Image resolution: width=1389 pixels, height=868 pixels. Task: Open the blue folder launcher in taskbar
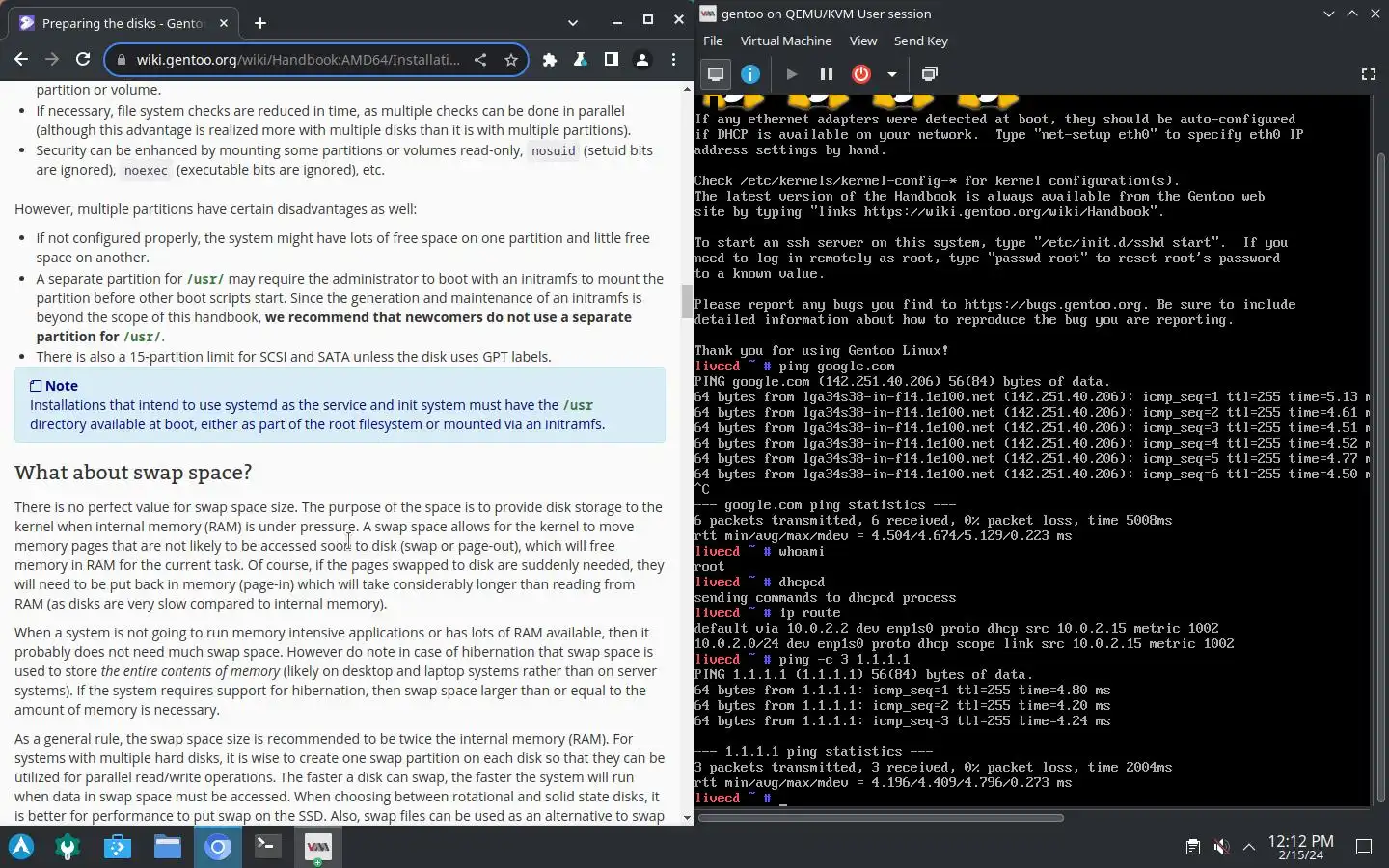click(118, 847)
